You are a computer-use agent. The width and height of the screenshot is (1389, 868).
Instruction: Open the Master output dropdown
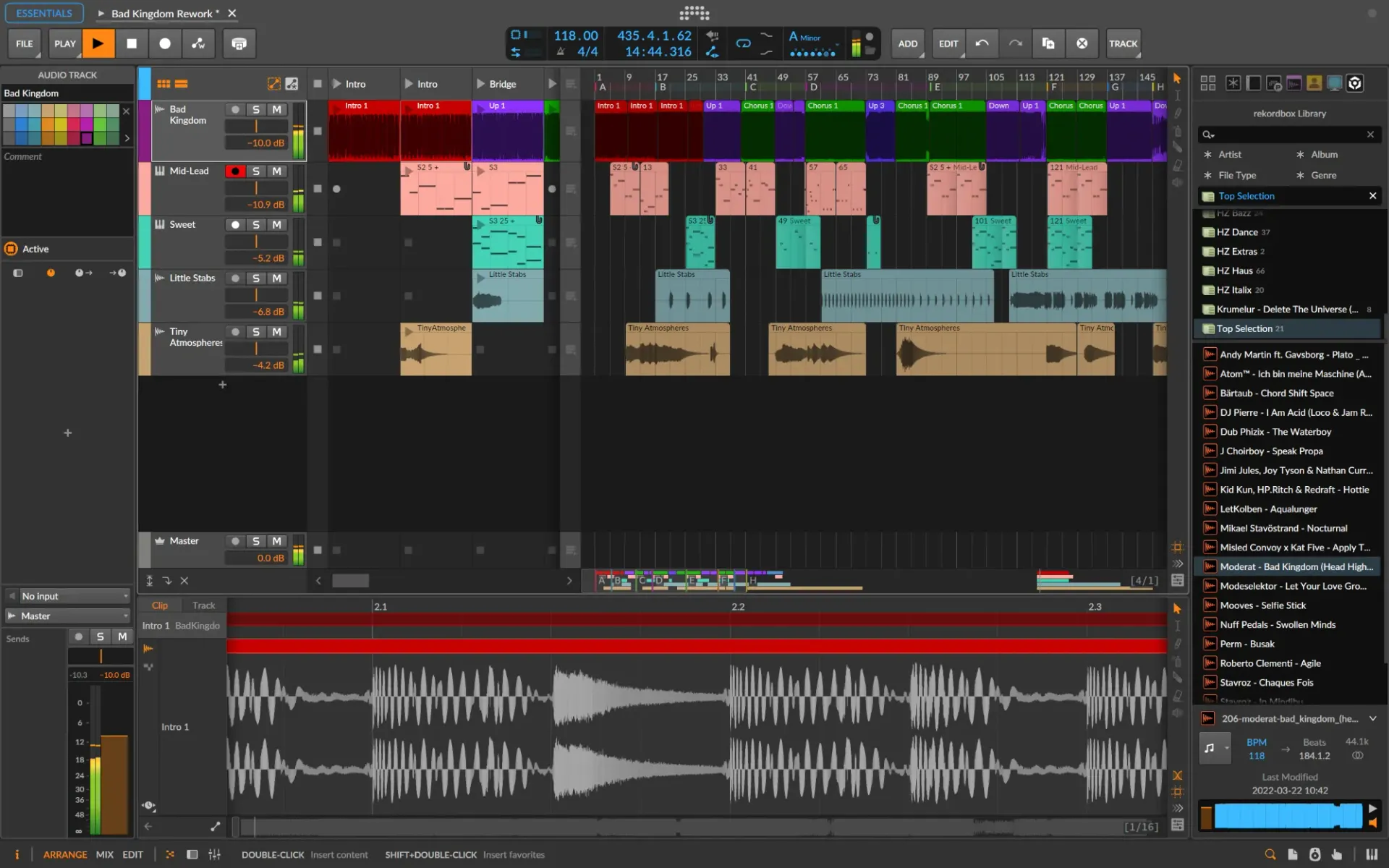pos(69,616)
